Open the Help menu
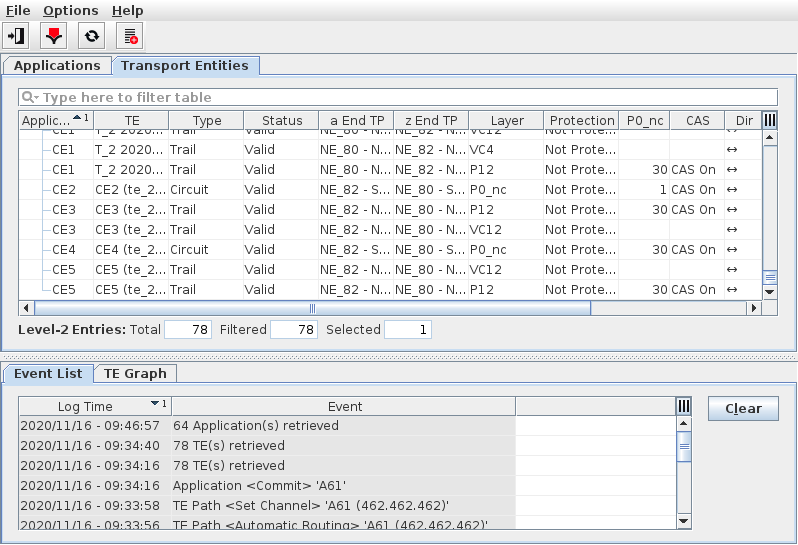 tap(127, 10)
